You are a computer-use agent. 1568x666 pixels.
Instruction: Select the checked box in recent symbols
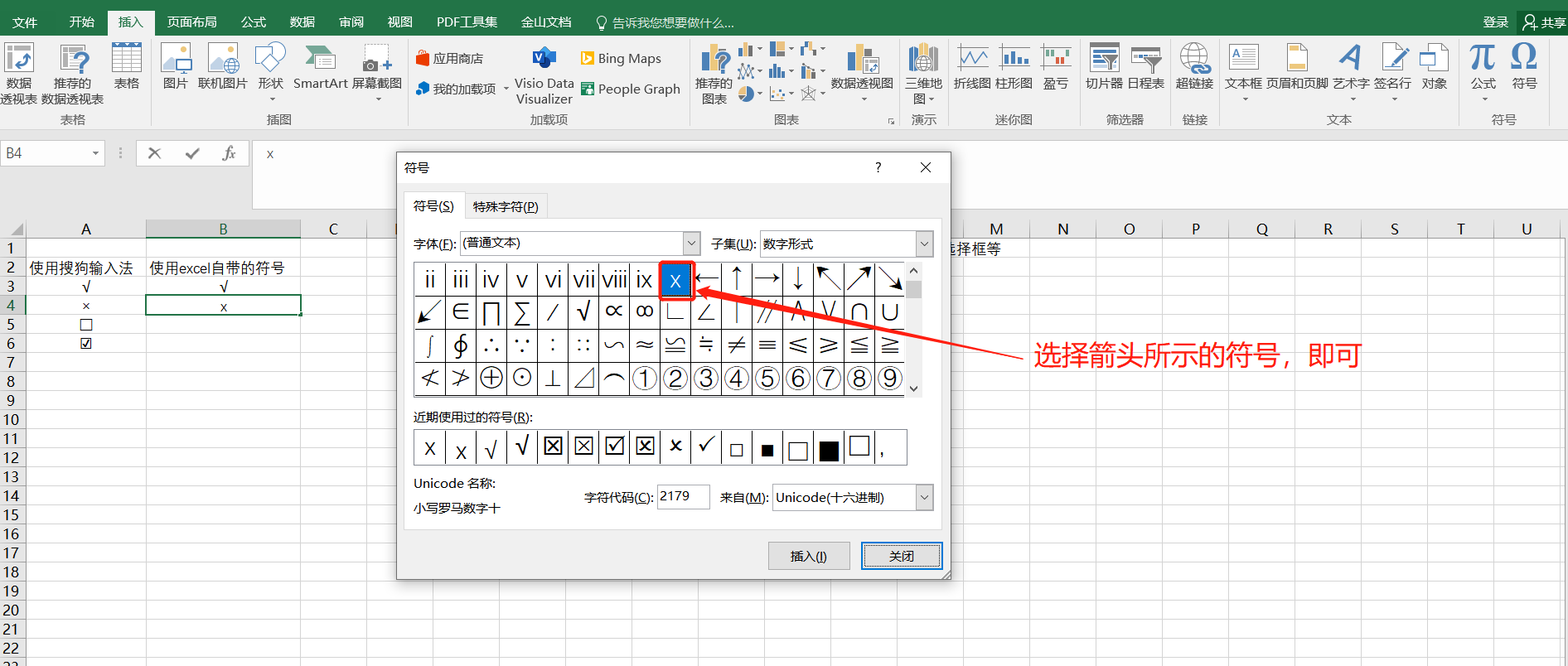tap(614, 446)
